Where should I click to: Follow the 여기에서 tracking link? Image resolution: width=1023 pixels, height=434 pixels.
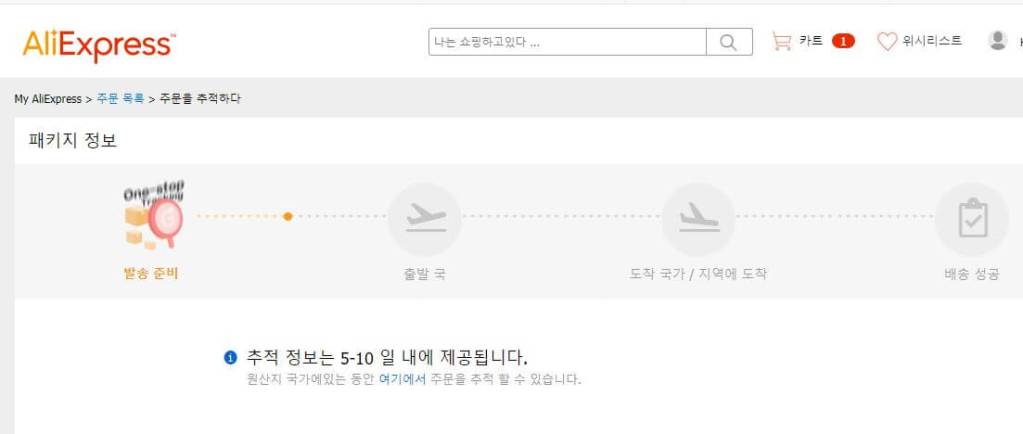point(402,379)
